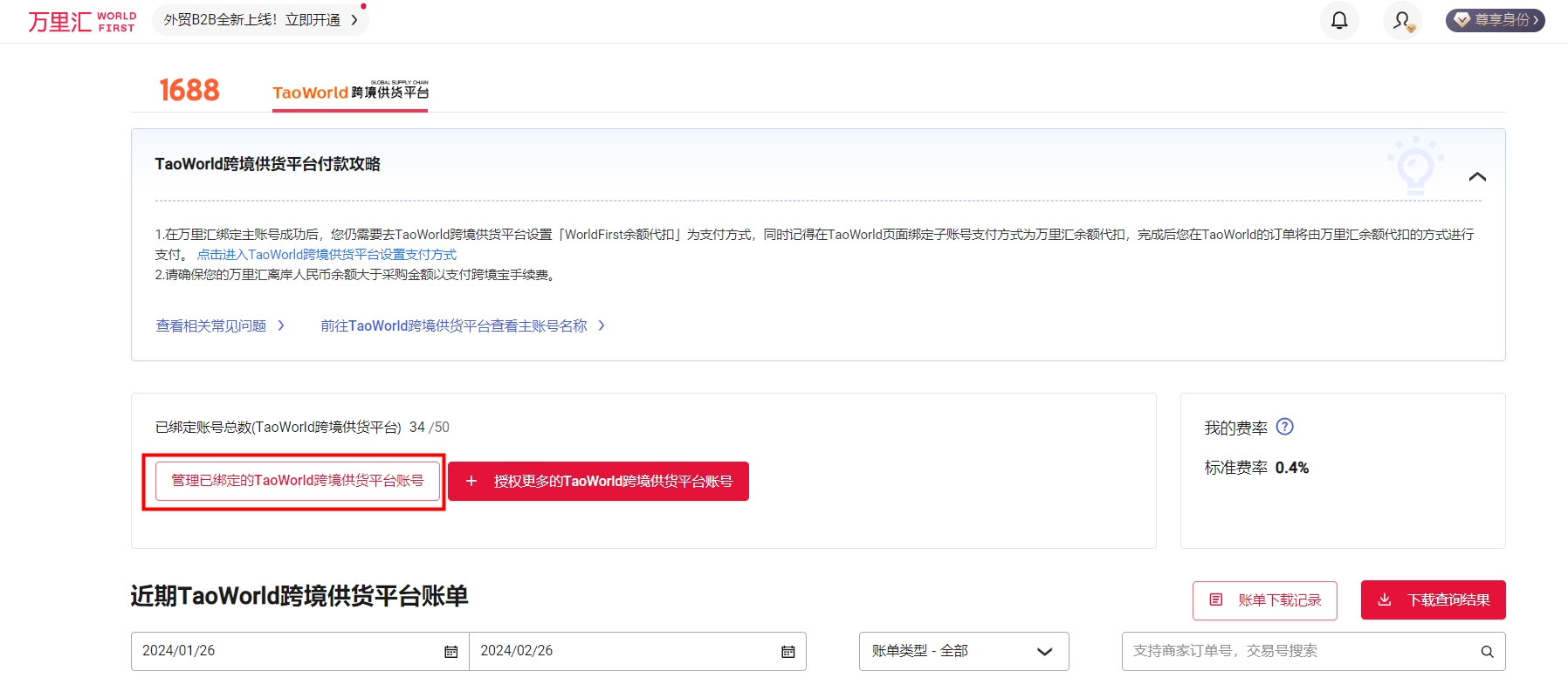Click the search magnifier icon
This screenshot has height=685, width=1568.
pos(1487,652)
